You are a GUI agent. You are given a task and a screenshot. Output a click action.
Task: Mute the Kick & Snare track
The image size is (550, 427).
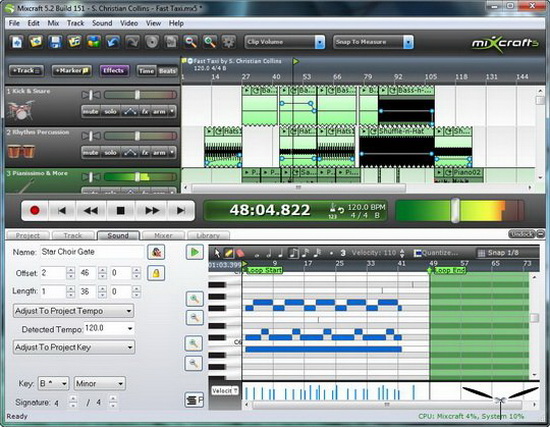[90, 112]
